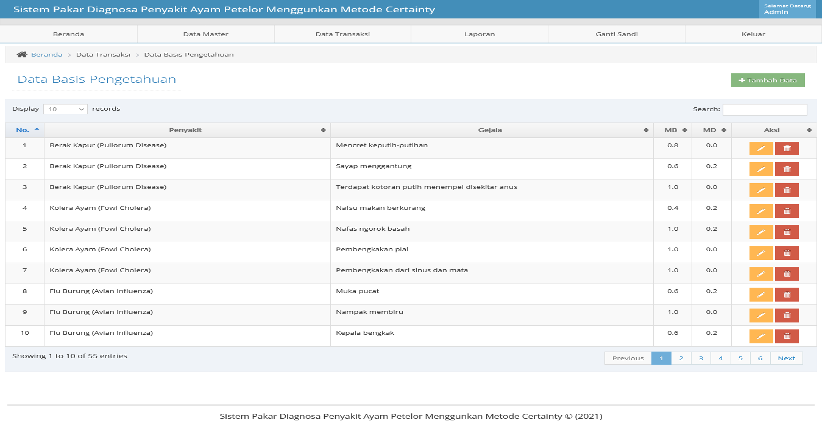The width and height of the screenshot is (822, 430).
Task: Delete the Kepala bengkak entry
Action: [x=786, y=336]
